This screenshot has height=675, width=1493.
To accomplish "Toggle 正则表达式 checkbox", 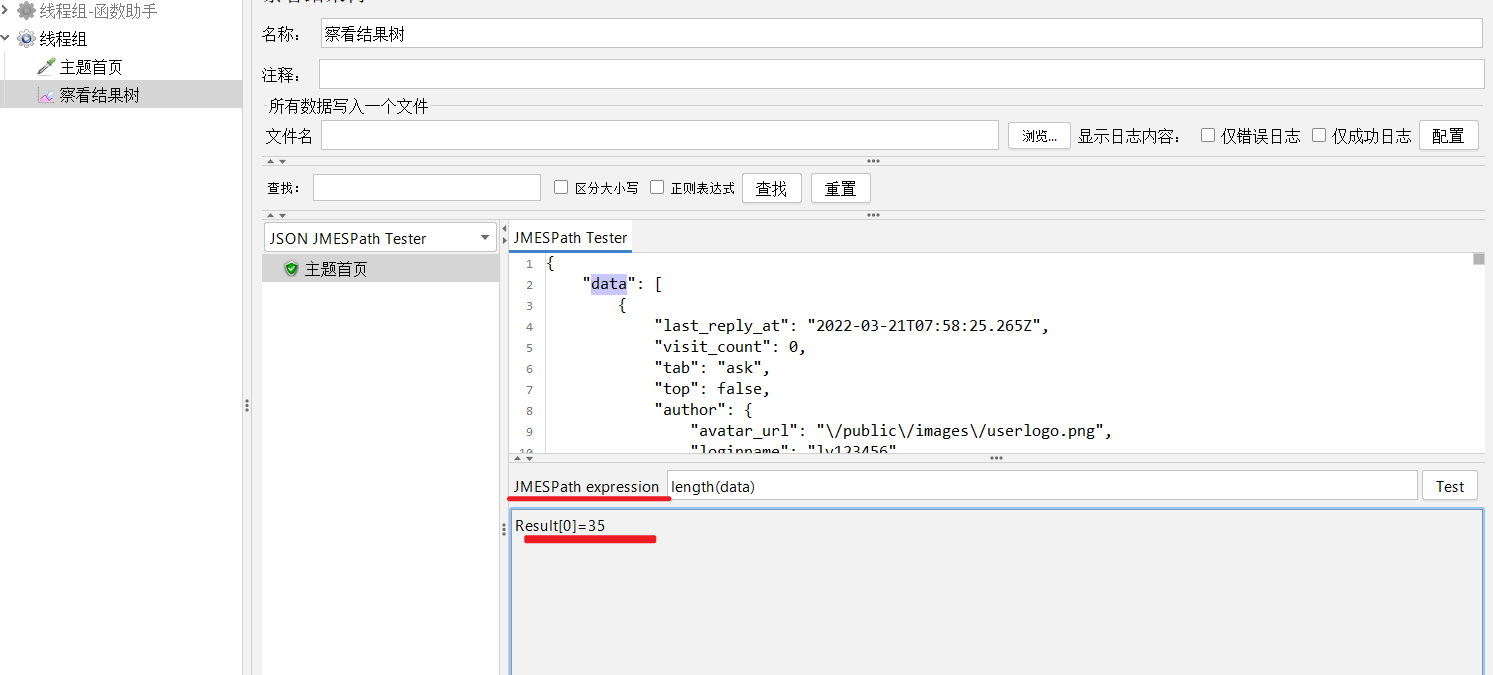I will tap(657, 187).
